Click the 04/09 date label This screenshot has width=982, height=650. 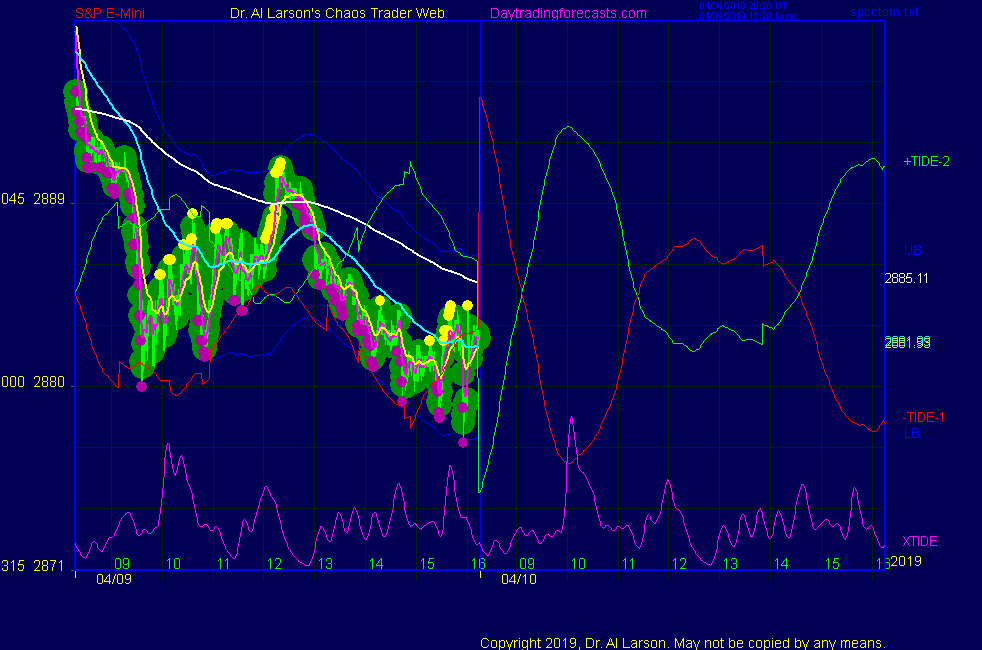tap(114, 579)
